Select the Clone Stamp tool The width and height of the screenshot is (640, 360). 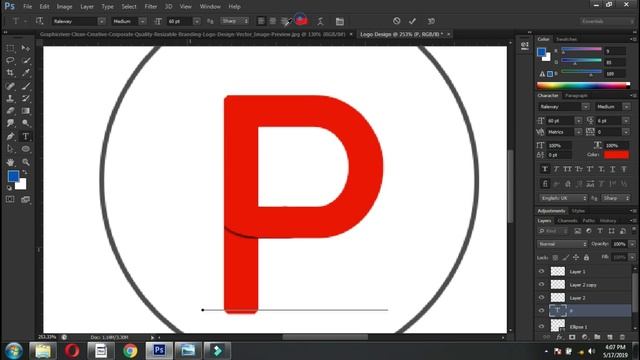click(x=10, y=98)
